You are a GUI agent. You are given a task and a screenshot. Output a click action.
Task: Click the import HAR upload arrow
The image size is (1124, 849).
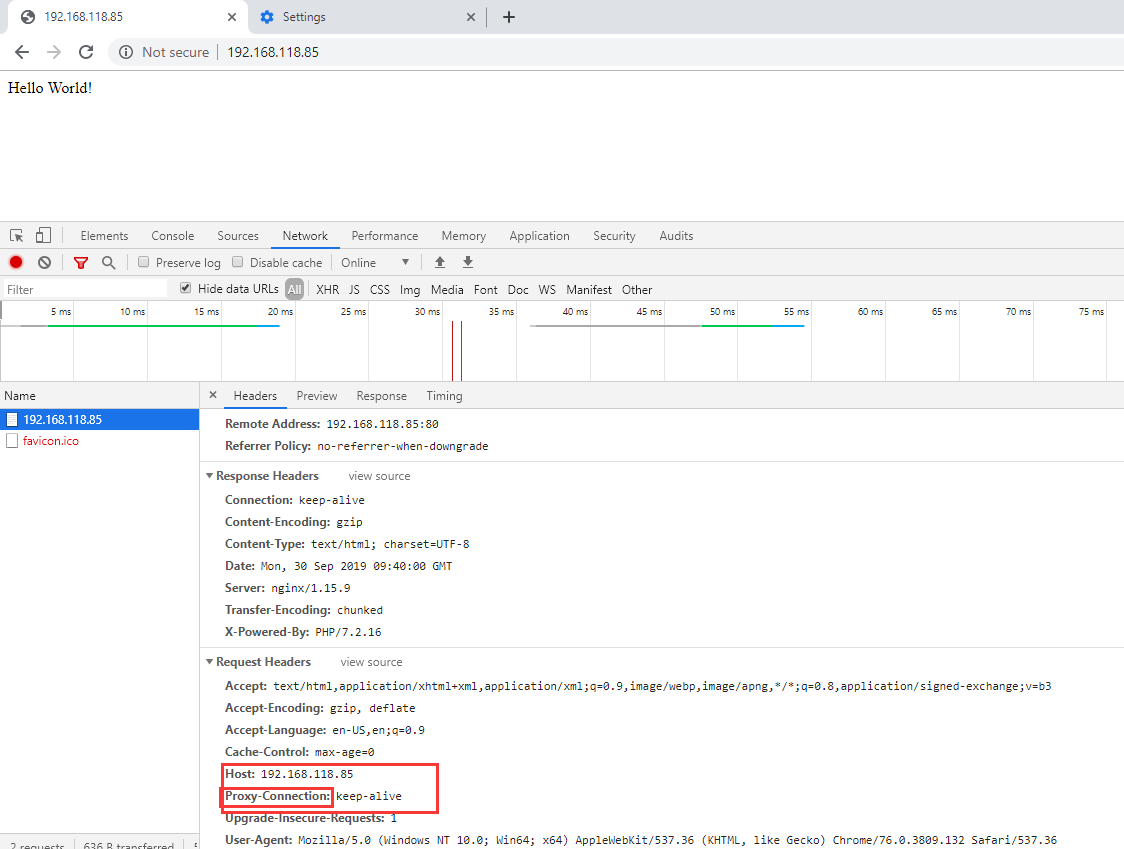[439, 263]
